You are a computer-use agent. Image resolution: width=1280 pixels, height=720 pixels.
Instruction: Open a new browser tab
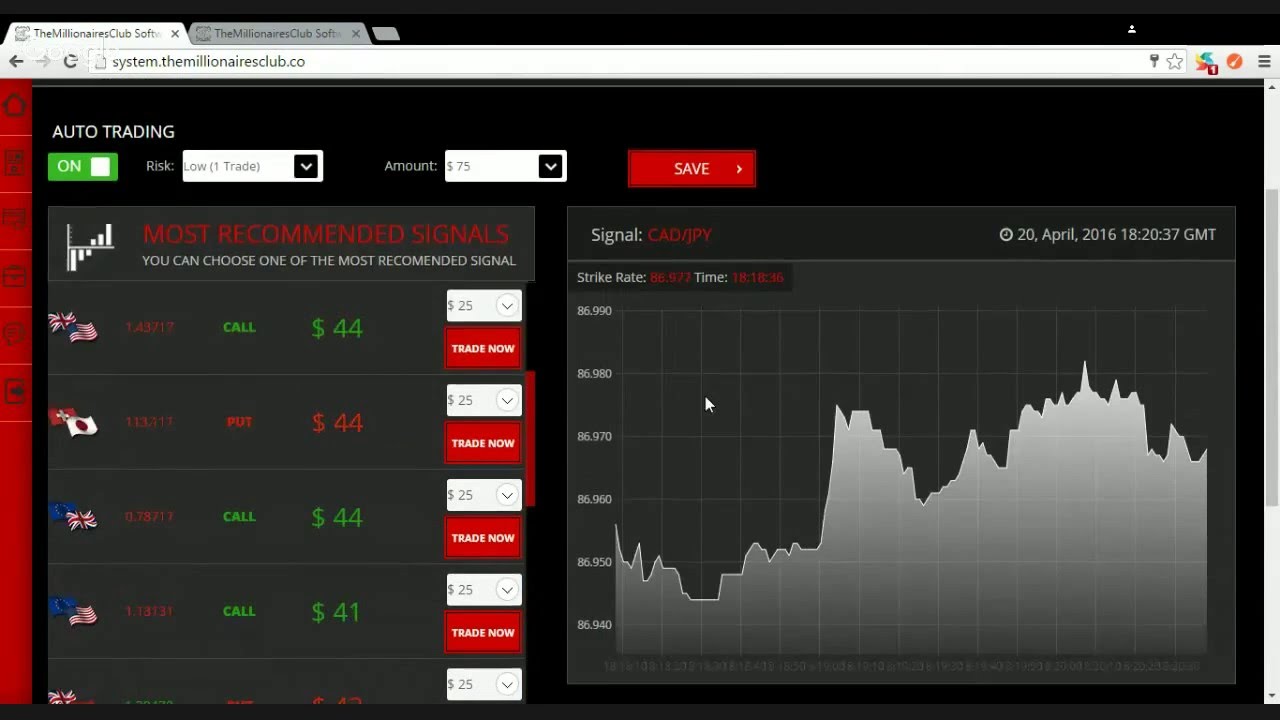click(386, 34)
